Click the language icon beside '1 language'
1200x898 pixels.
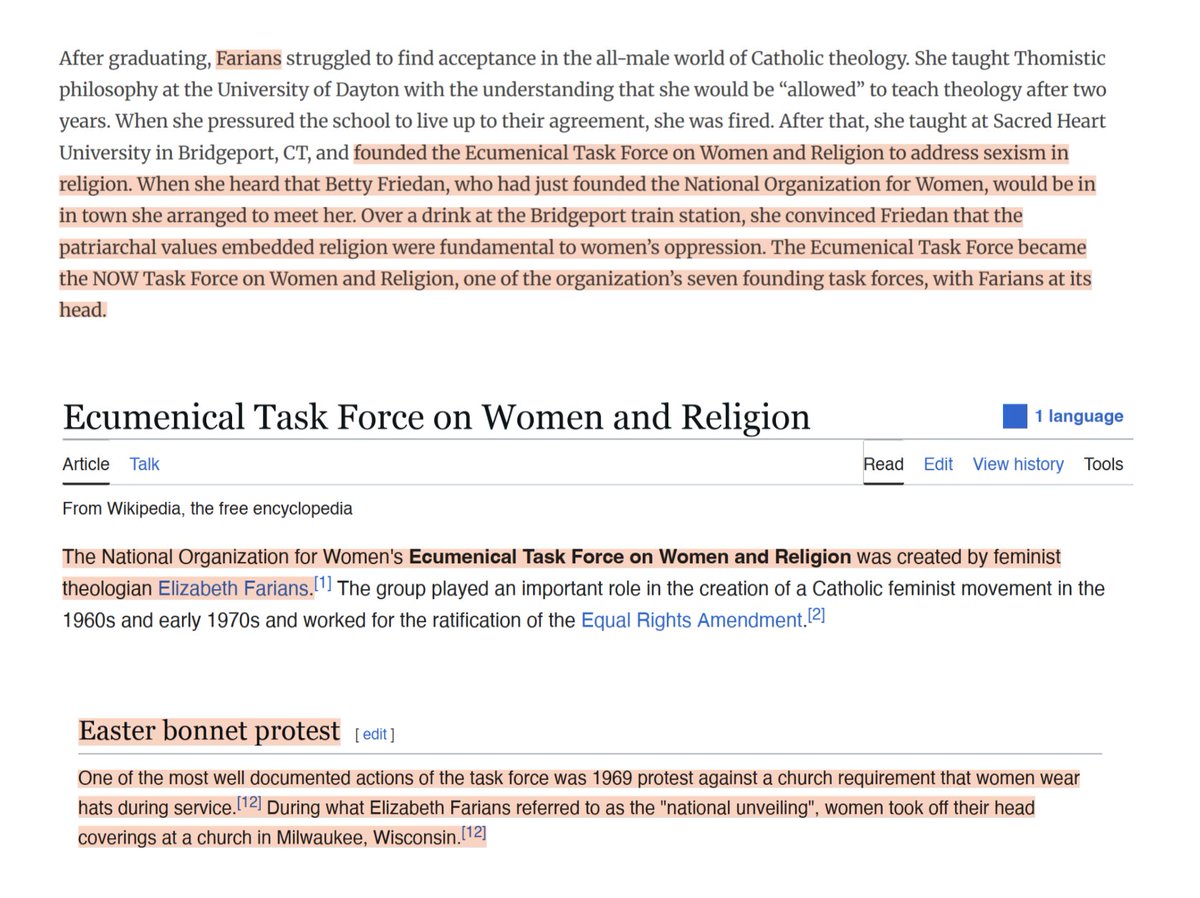click(1015, 417)
